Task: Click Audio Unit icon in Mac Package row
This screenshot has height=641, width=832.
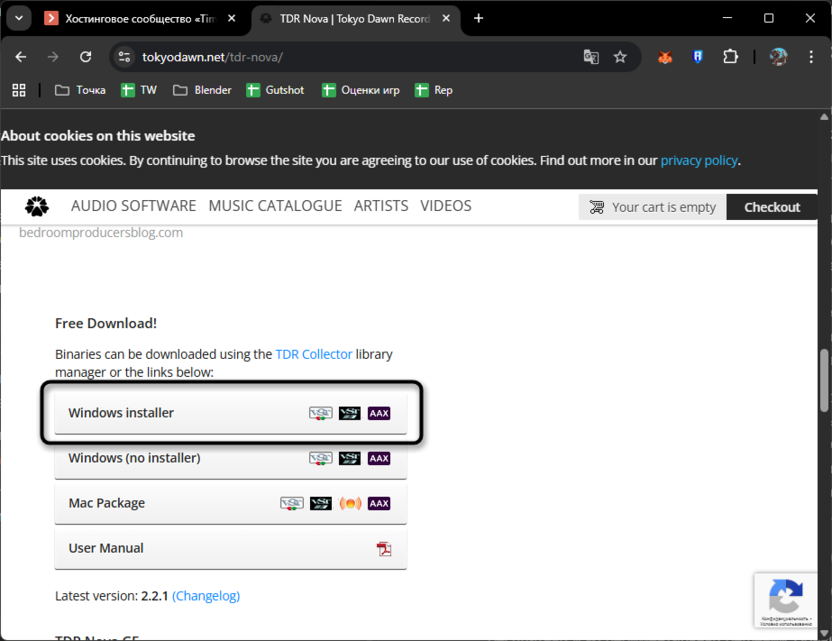Action: click(350, 504)
